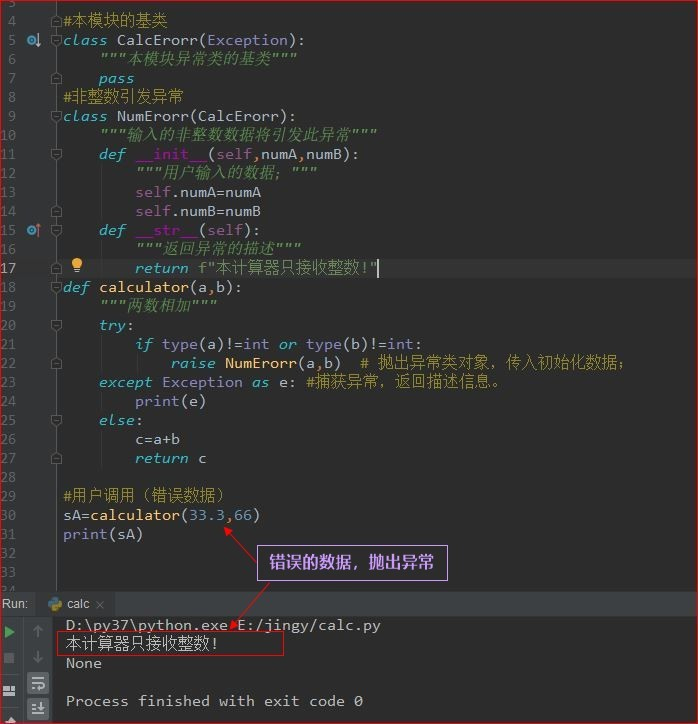Click the down arrow in Run panel
698x724 pixels.
[38, 657]
